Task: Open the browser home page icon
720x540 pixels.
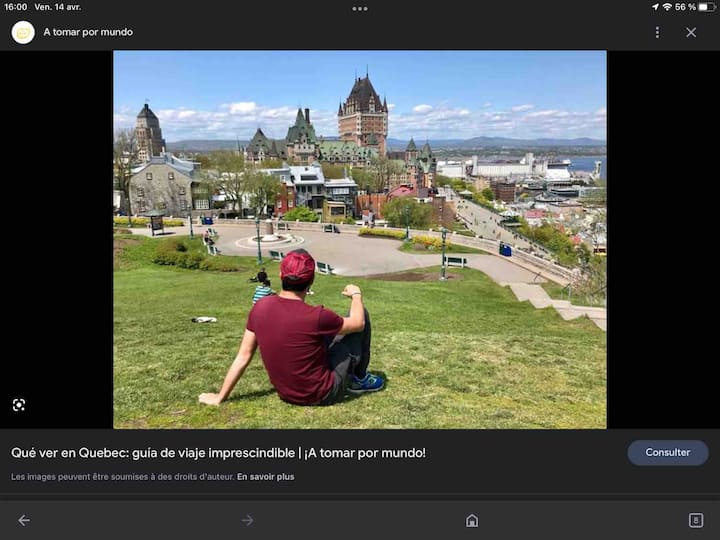Action: (472, 520)
